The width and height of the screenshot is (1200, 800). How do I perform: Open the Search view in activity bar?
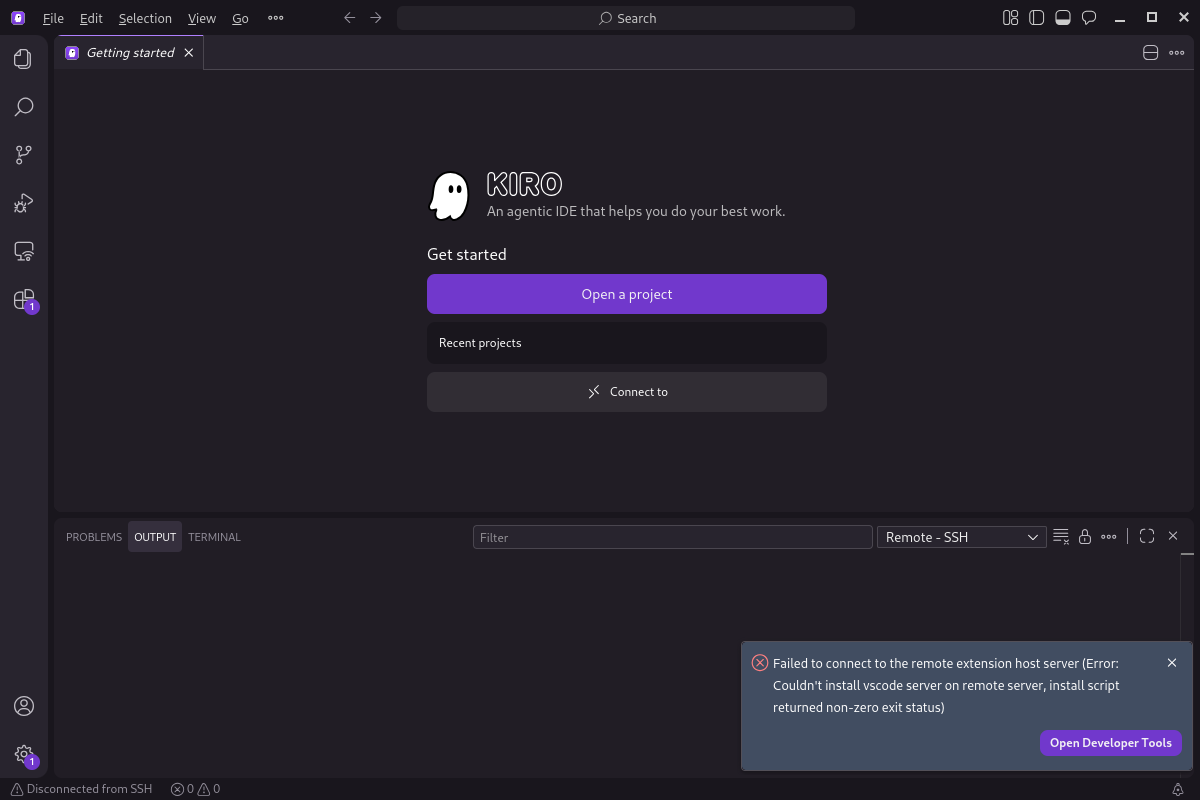click(x=24, y=107)
